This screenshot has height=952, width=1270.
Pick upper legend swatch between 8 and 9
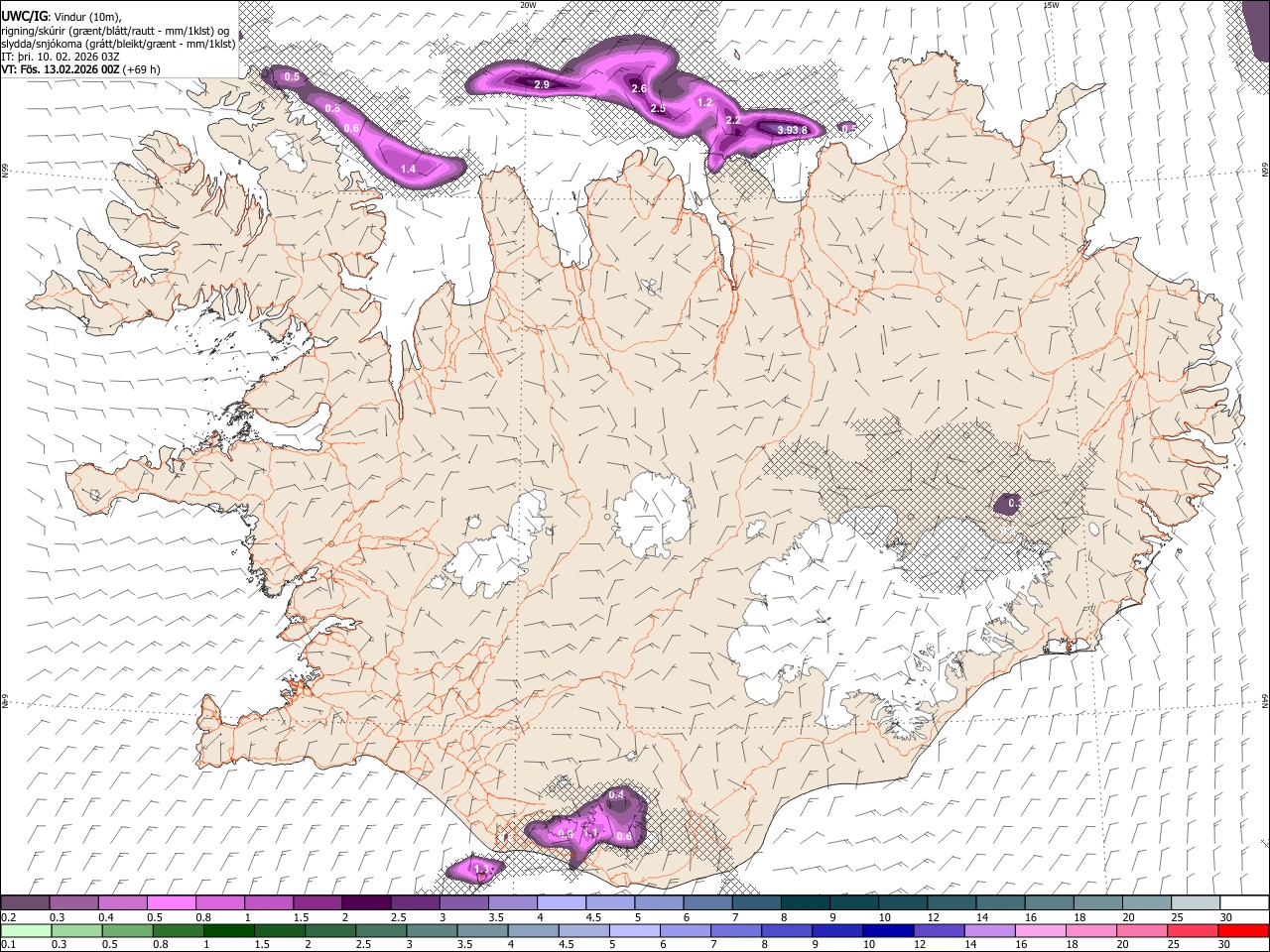coord(805,903)
